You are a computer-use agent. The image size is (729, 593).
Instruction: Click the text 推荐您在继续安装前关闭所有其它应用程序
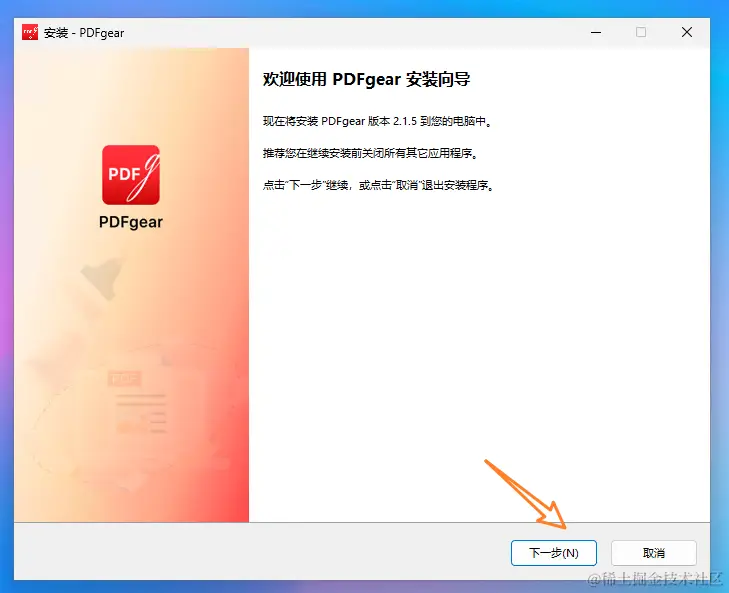pos(371,153)
